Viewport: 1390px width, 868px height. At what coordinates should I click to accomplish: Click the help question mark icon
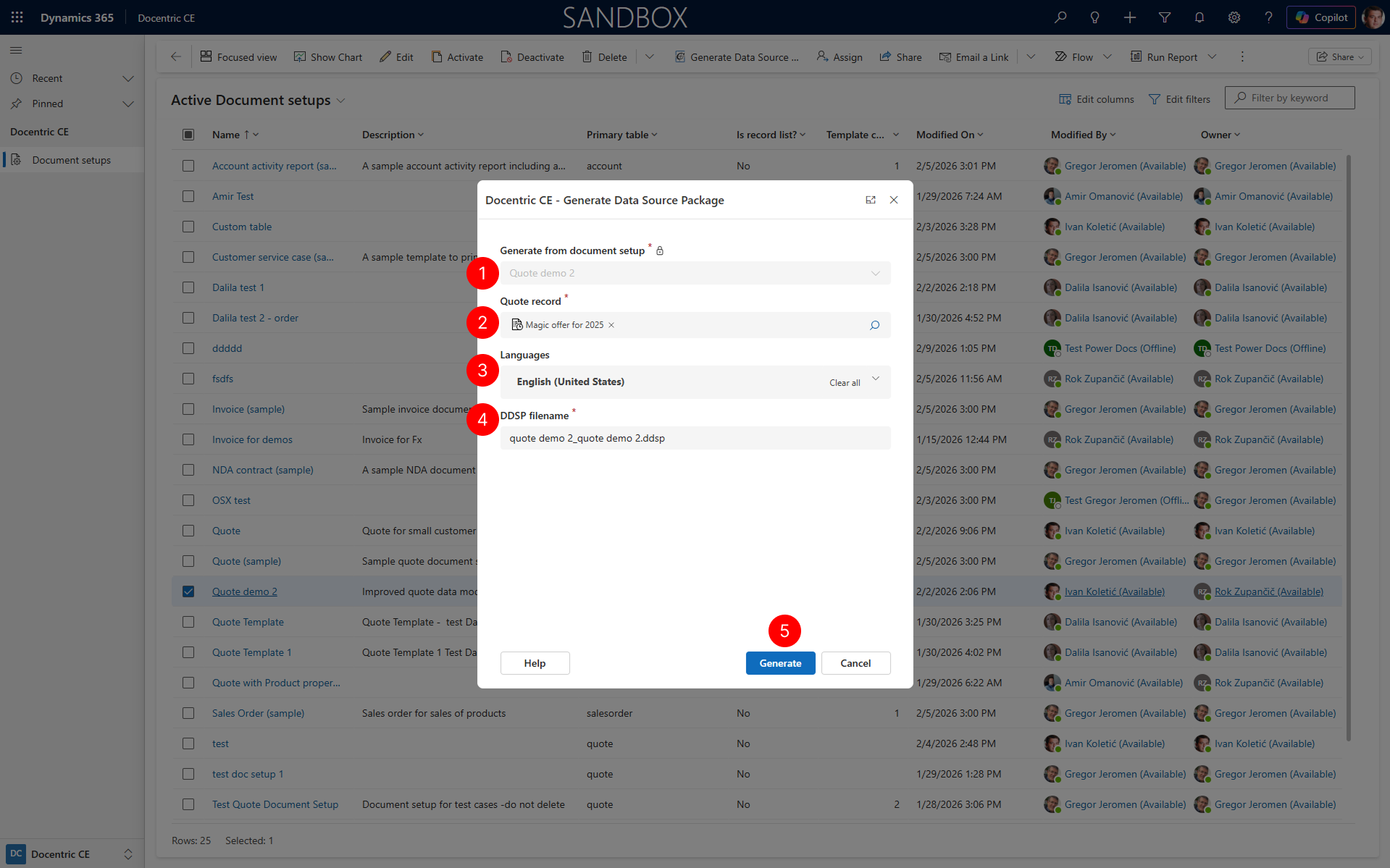point(1268,17)
